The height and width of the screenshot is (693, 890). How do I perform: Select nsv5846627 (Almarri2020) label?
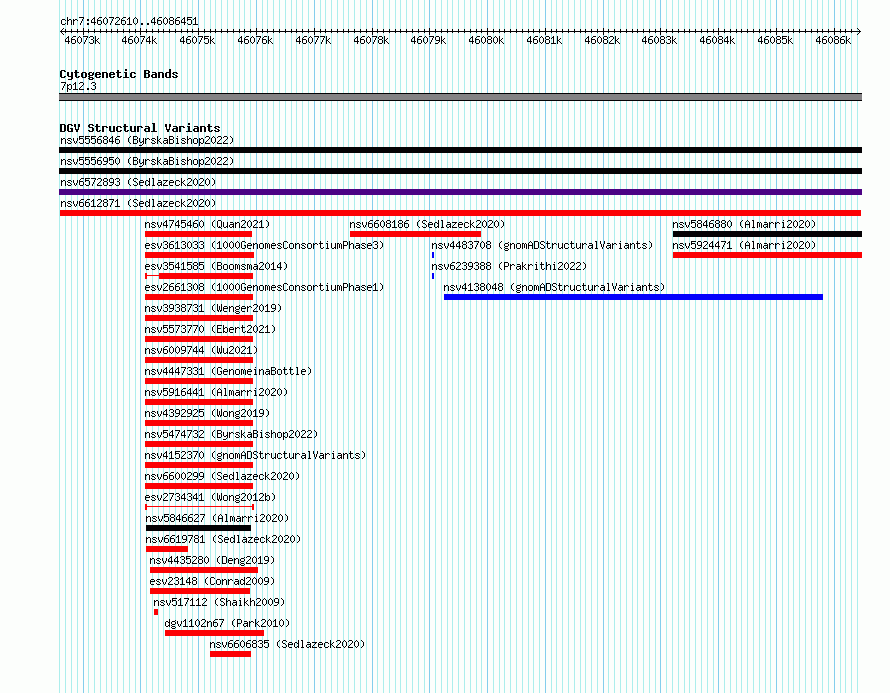point(217,518)
